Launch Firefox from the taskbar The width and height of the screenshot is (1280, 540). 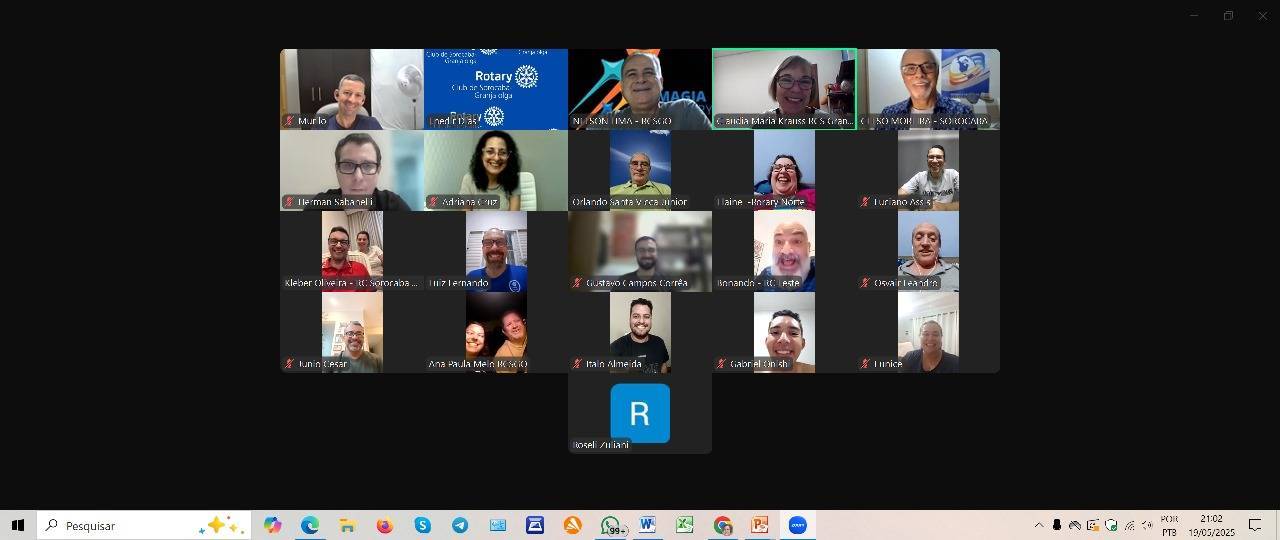[x=384, y=525]
